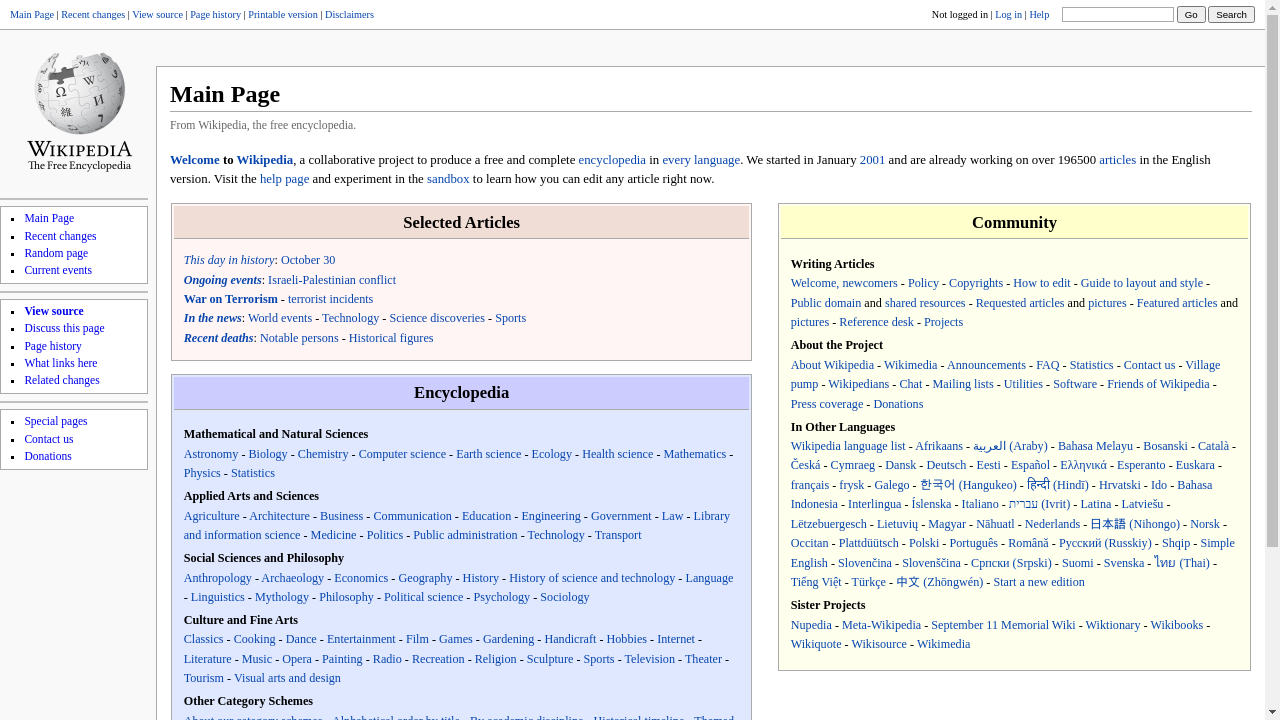Image resolution: width=1280 pixels, height=720 pixels.
Task: Open the Donations page
Action: tap(47, 455)
